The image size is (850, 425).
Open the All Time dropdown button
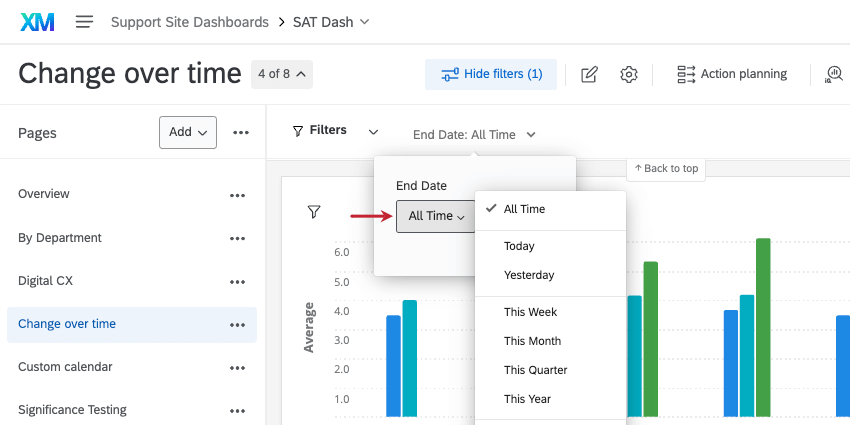(x=437, y=216)
